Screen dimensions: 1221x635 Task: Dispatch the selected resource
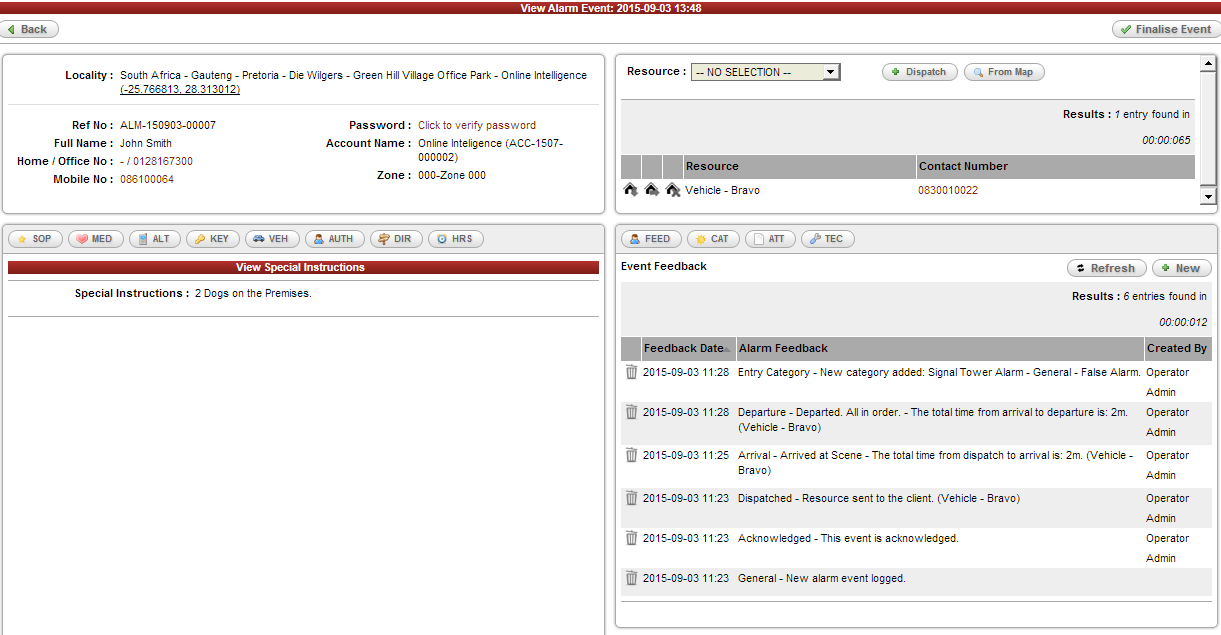pos(920,72)
